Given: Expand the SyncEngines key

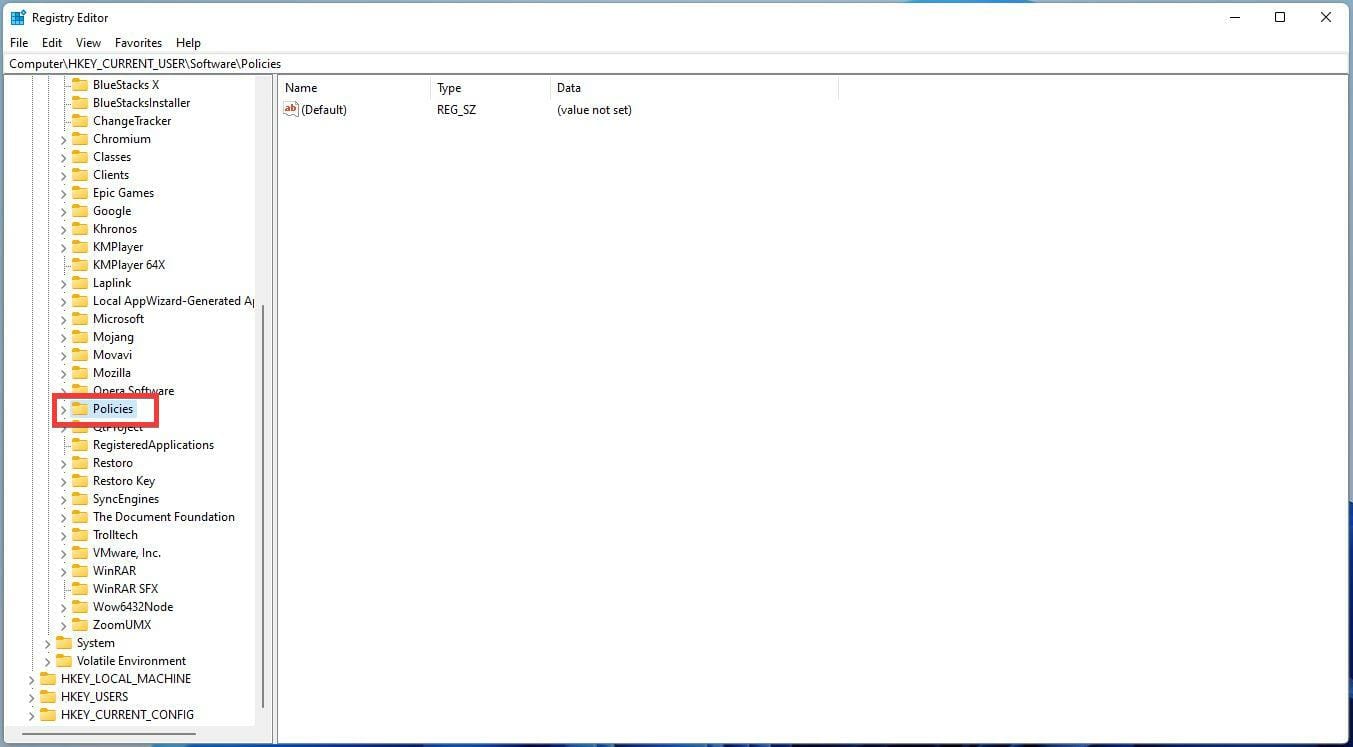Looking at the screenshot, I should coord(63,498).
